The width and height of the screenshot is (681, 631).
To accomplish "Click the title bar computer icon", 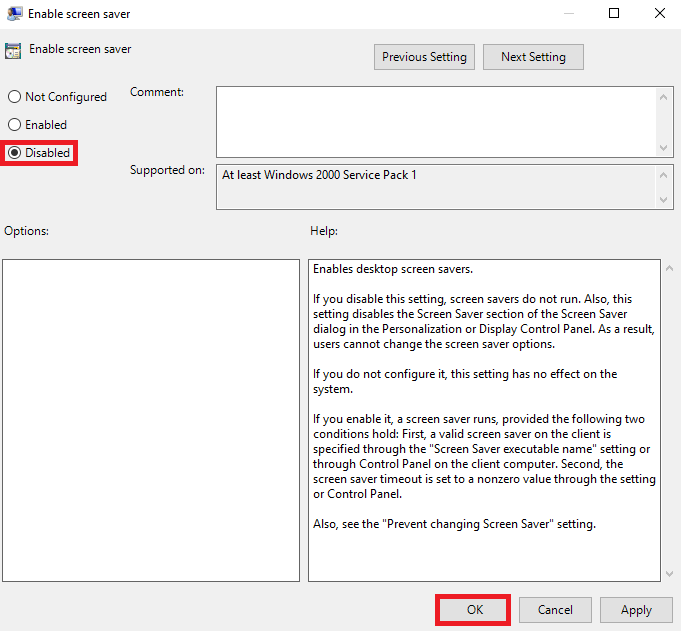I will [14, 13].
